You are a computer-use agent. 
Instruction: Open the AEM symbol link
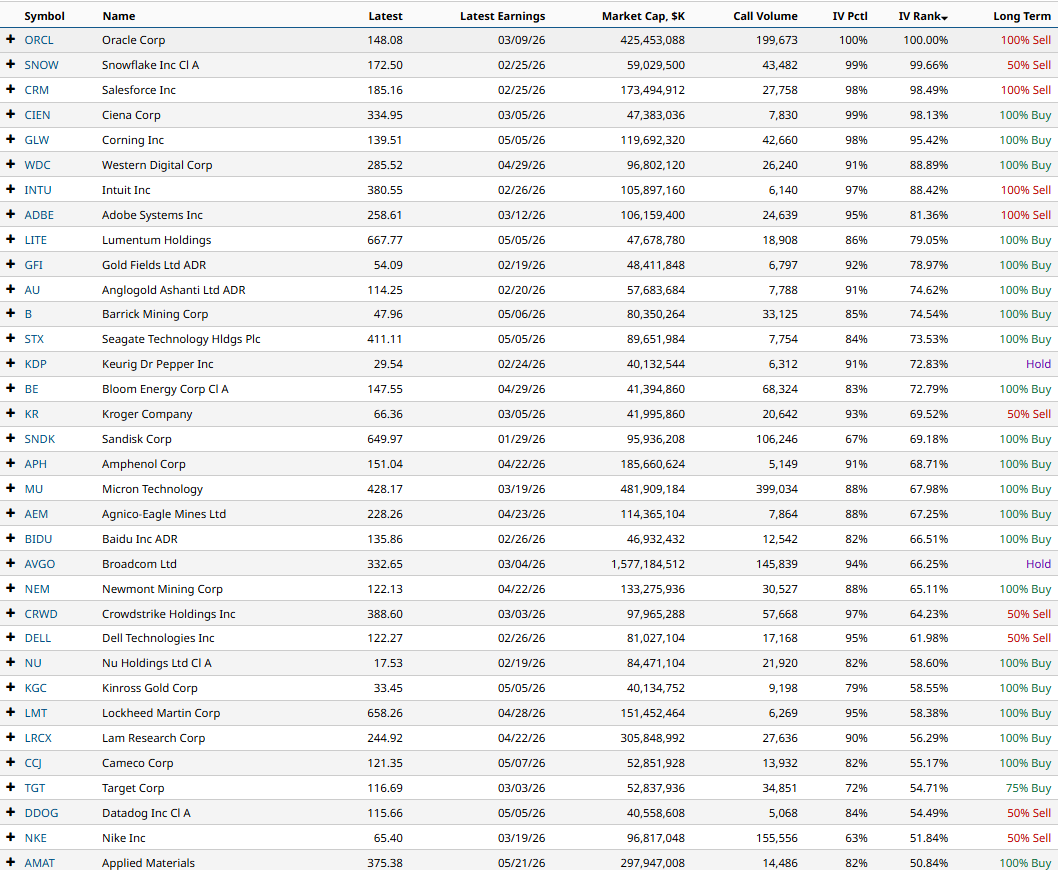36,514
